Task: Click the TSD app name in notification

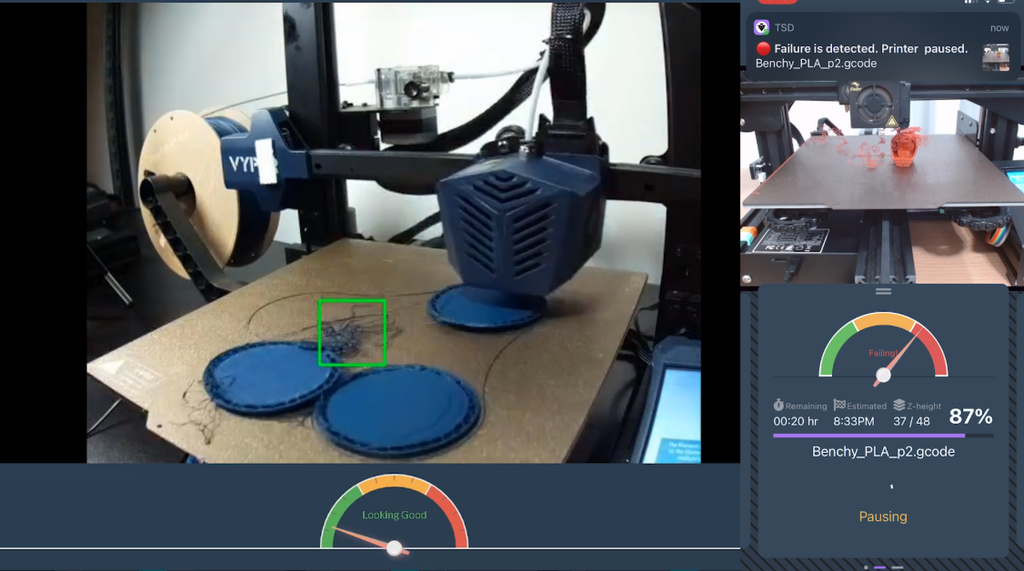Action: (784, 27)
